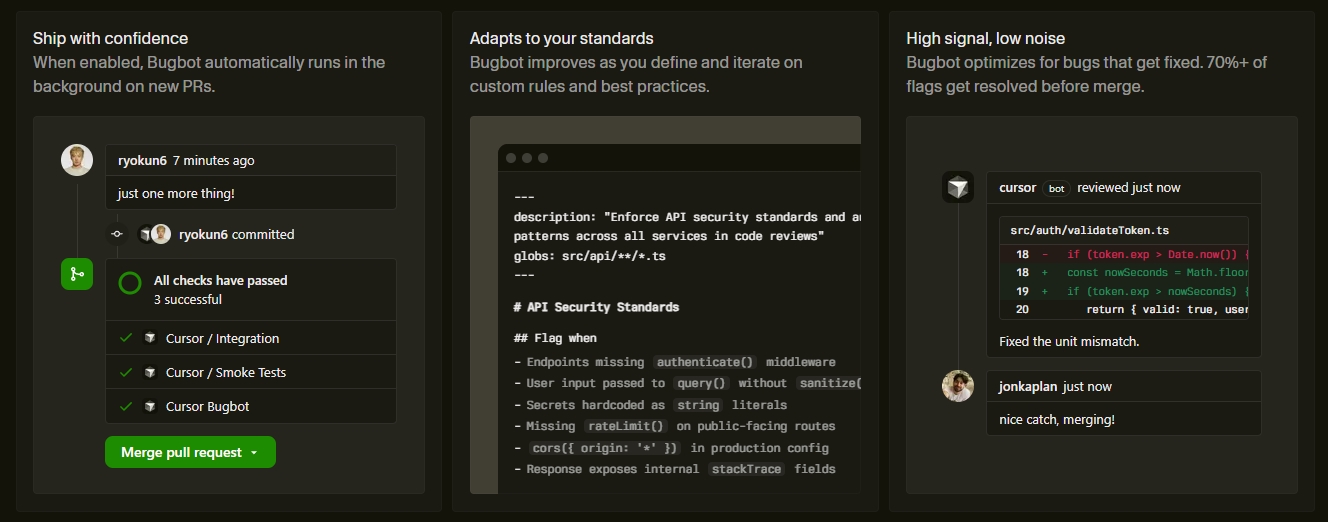
Task: Click the green merge branch icon
Action: point(77,274)
